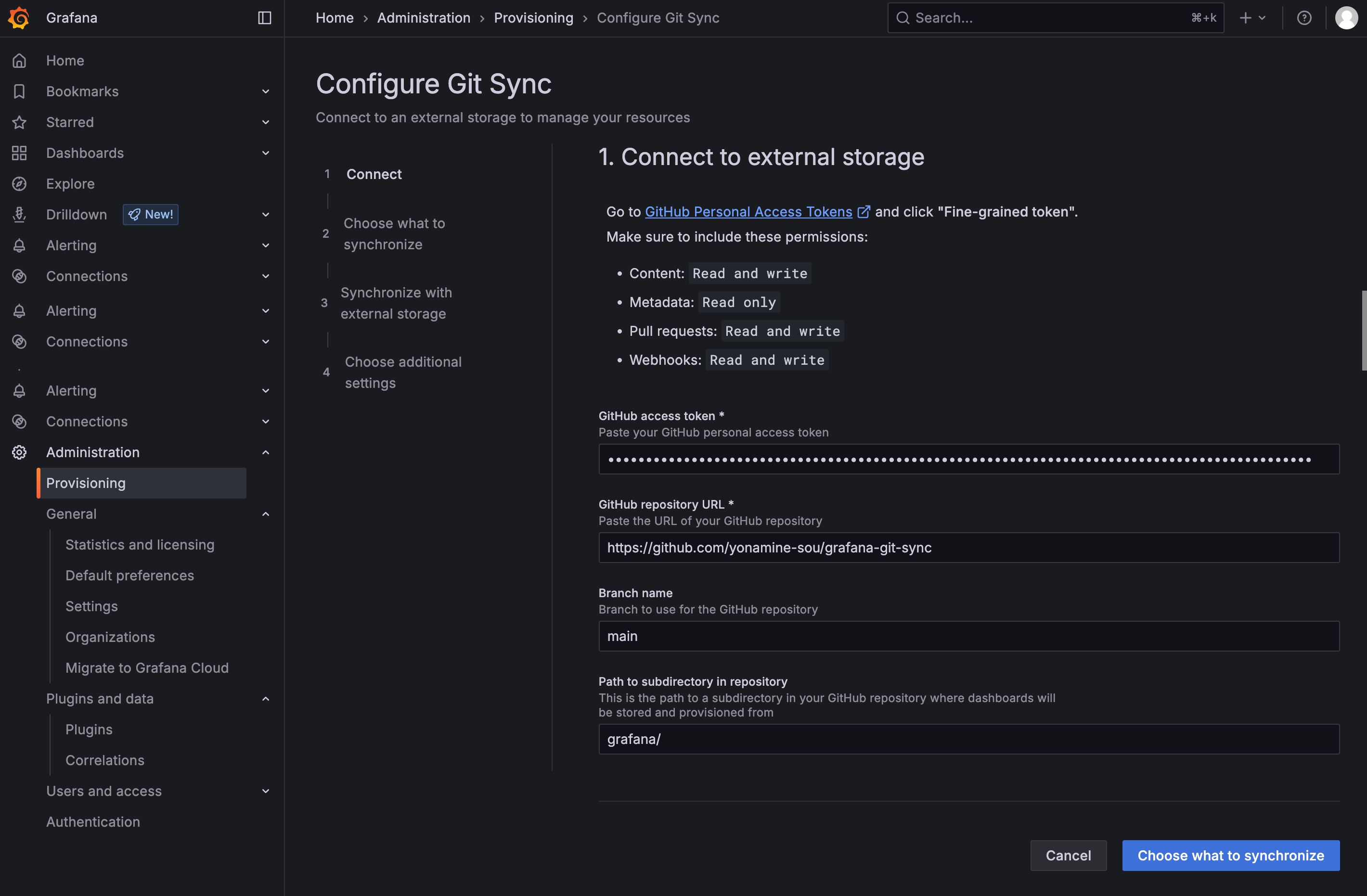This screenshot has height=896, width=1367.
Task: Select step 3 Synchronize with external storage
Action: coord(396,303)
